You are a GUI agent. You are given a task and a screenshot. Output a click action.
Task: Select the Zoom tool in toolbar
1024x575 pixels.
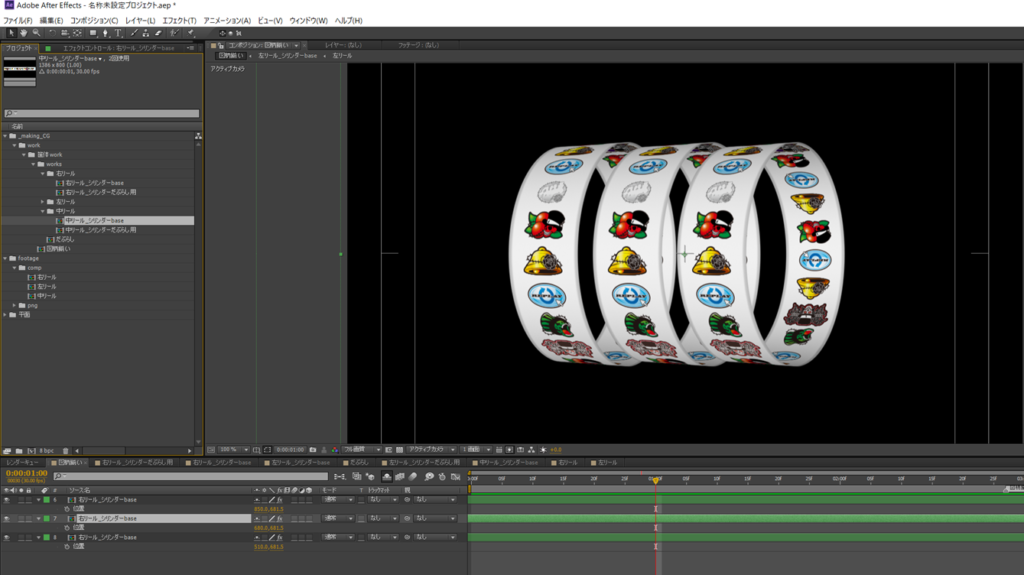37,33
